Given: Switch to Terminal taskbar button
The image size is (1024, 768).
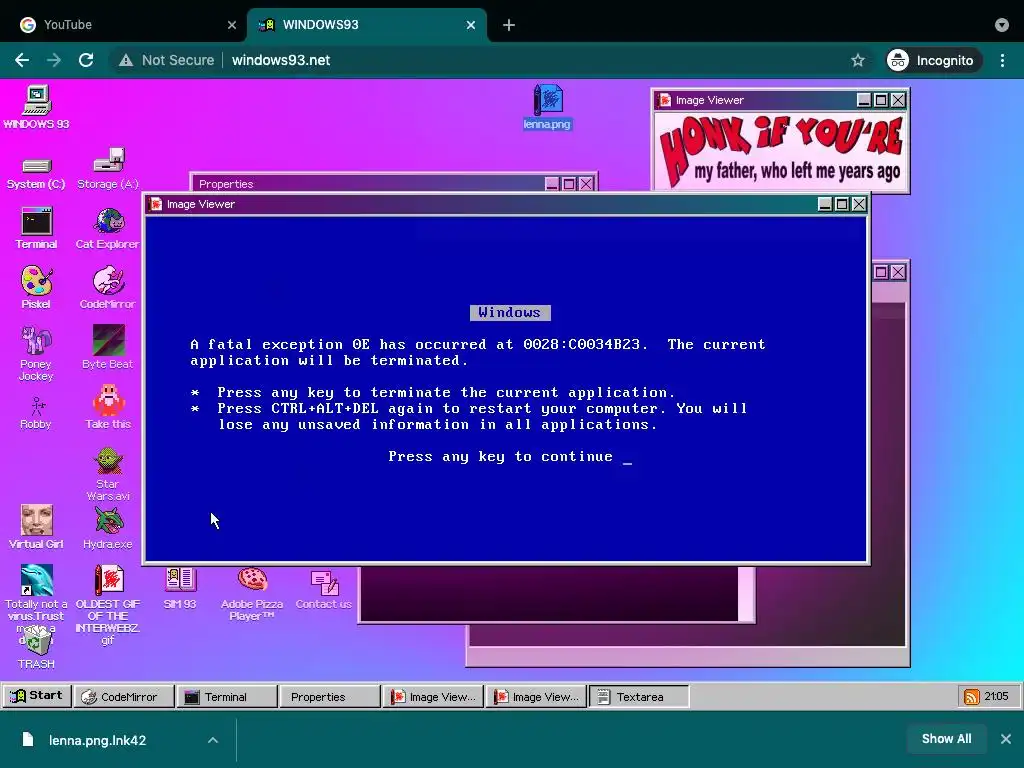Looking at the screenshot, I should [x=226, y=697].
